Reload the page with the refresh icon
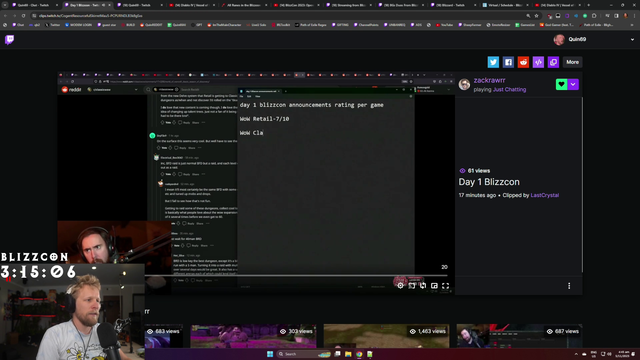This screenshot has width=640, height=360. tap(23, 16)
